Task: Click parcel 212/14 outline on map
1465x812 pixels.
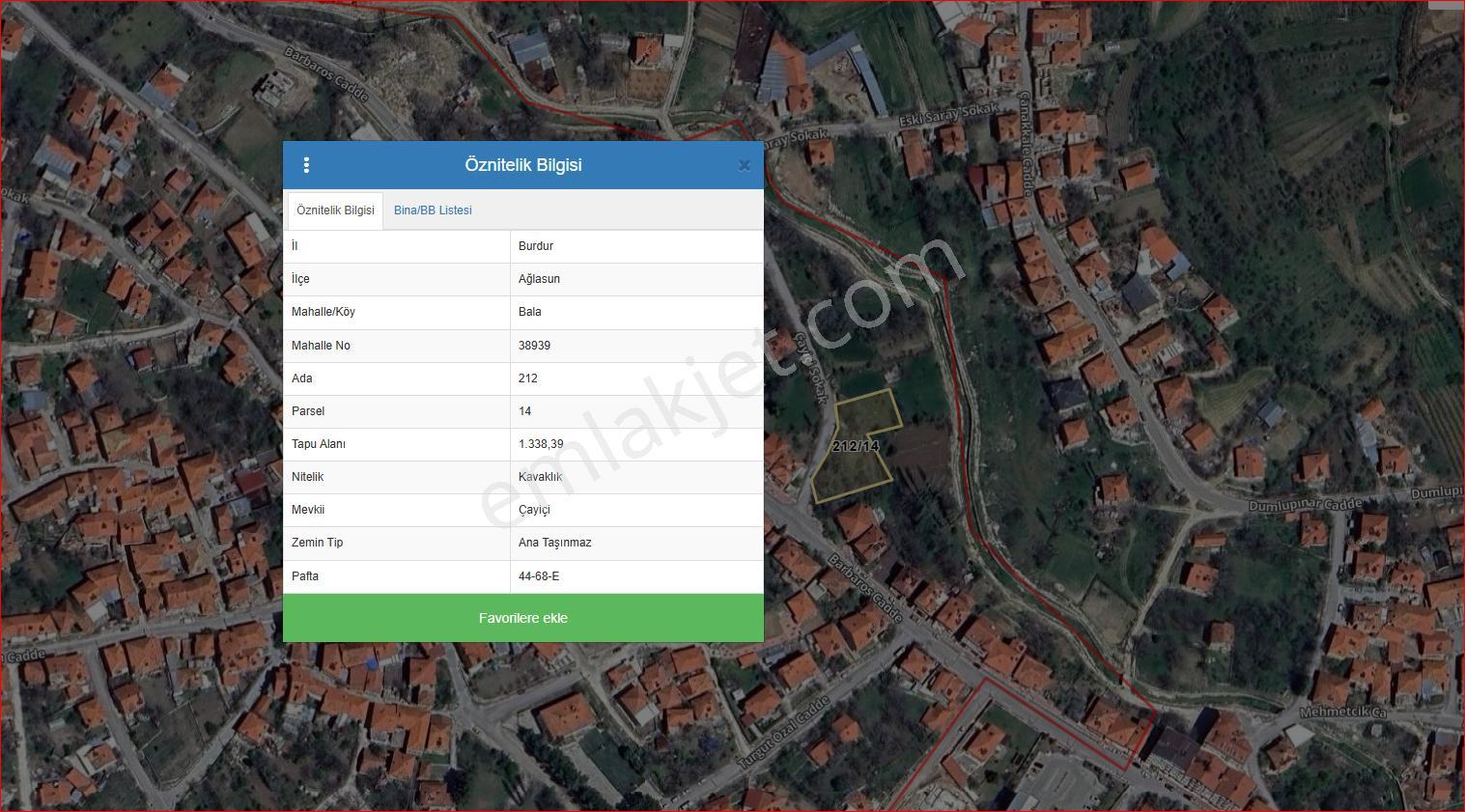Action: coord(856,446)
